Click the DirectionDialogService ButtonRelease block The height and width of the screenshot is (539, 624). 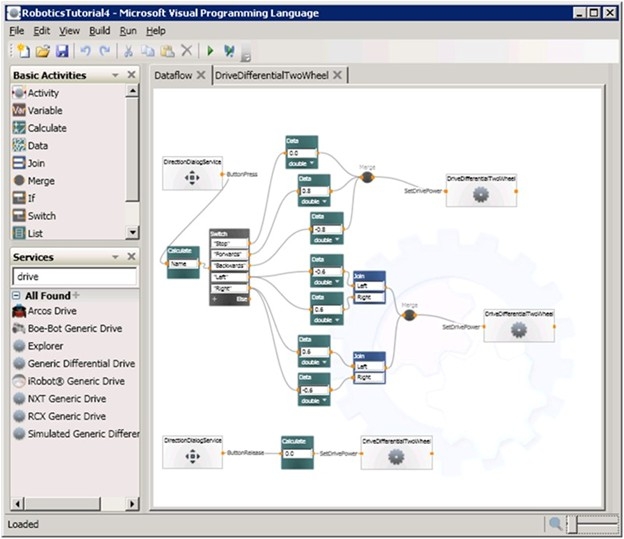coord(192,452)
